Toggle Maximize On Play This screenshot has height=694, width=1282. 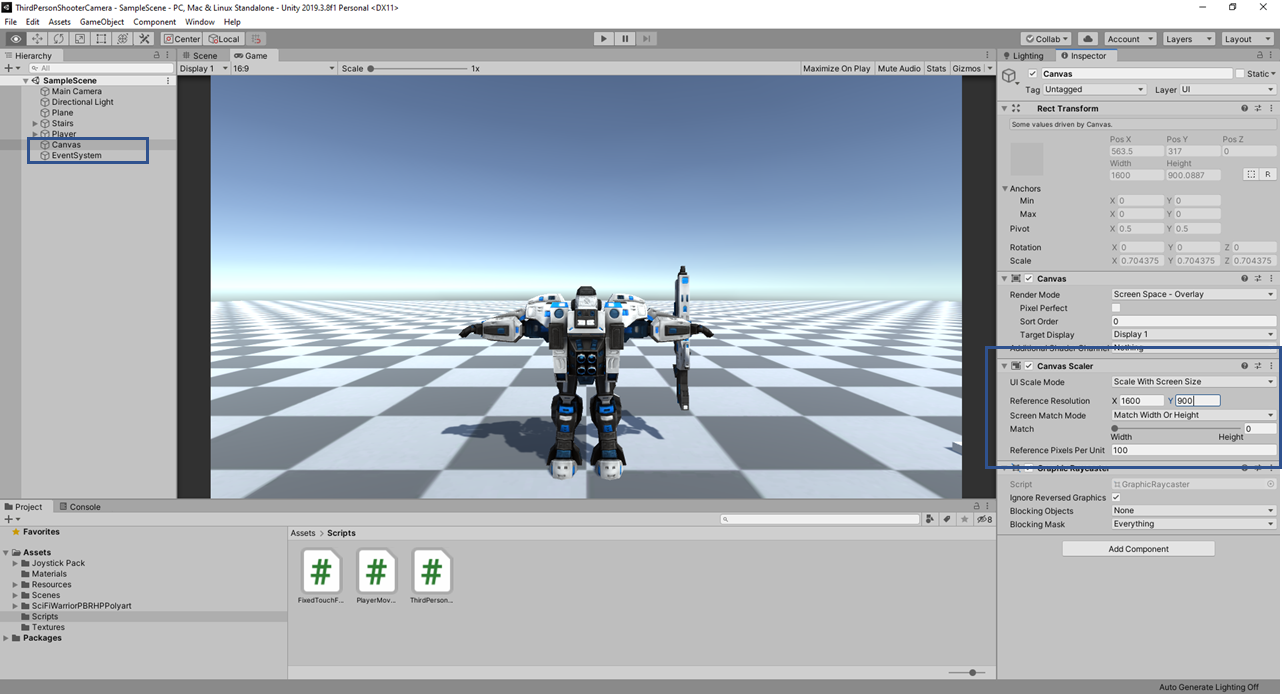tap(837, 69)
